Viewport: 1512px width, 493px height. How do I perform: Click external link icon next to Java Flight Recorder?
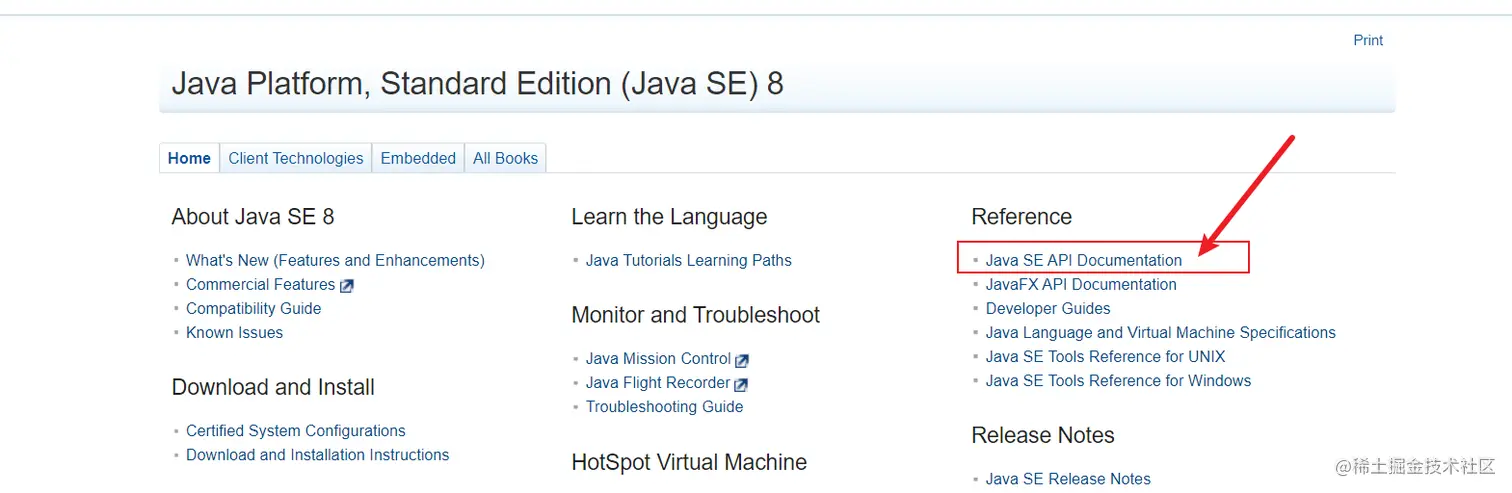pos(741,384)
